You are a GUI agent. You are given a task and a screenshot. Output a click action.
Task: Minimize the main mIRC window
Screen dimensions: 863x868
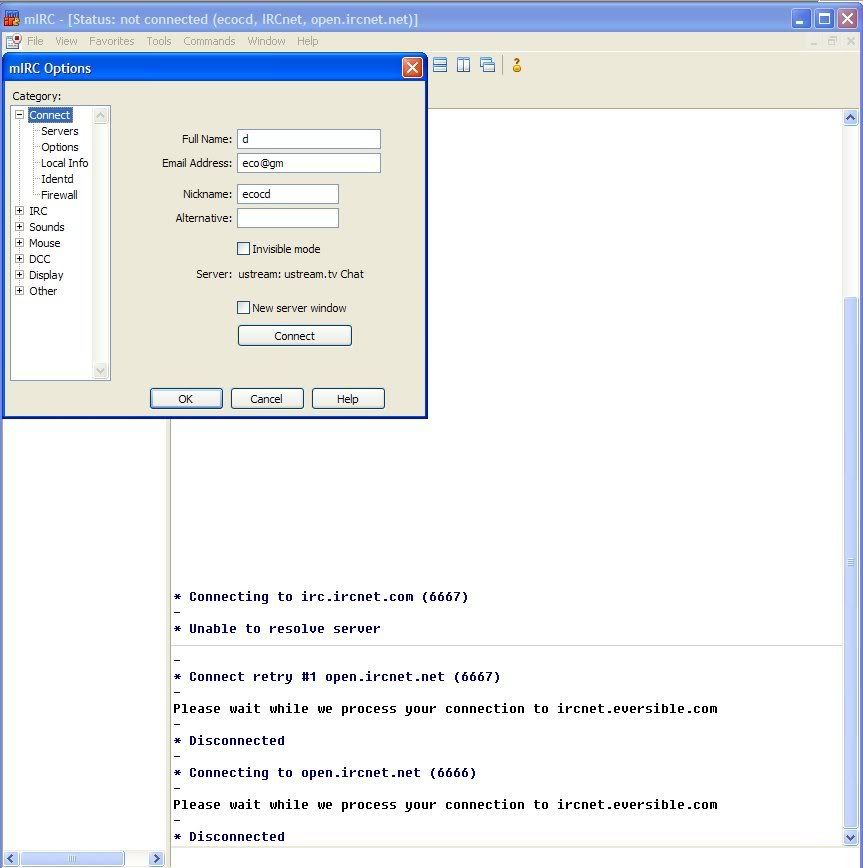click(x=800, y=19)
